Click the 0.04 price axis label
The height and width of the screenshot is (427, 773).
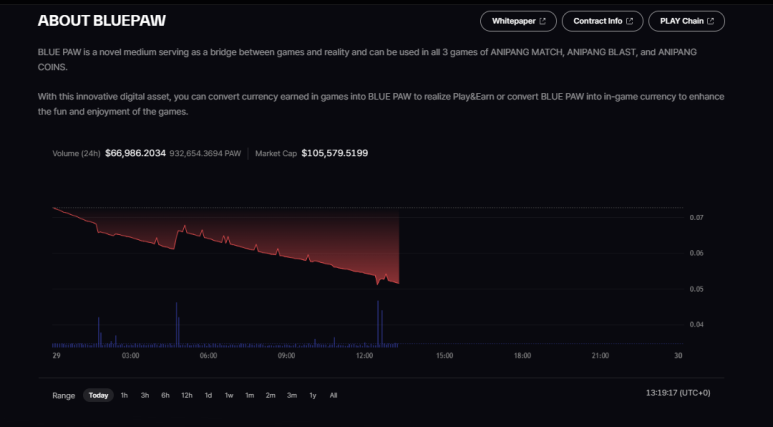coord(696,324)
